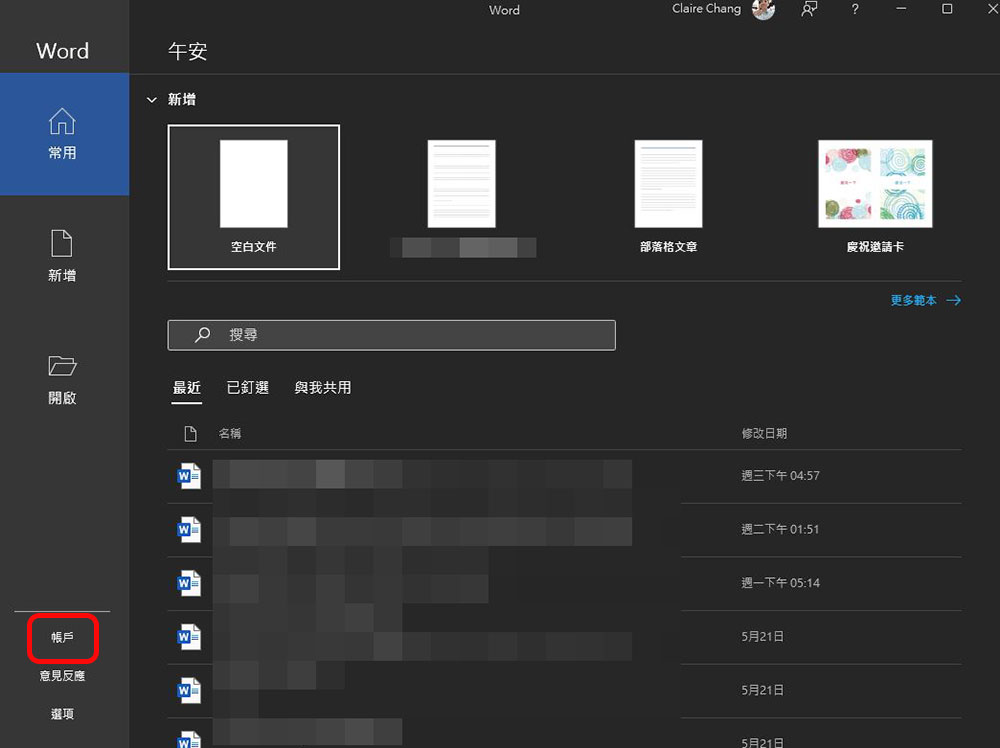Open help with the question mark icon

pyautogui.click(x=855, y=9)
